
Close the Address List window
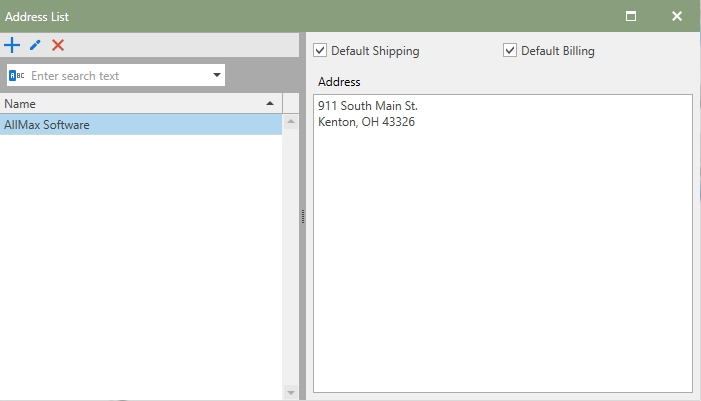click(677, 17)
